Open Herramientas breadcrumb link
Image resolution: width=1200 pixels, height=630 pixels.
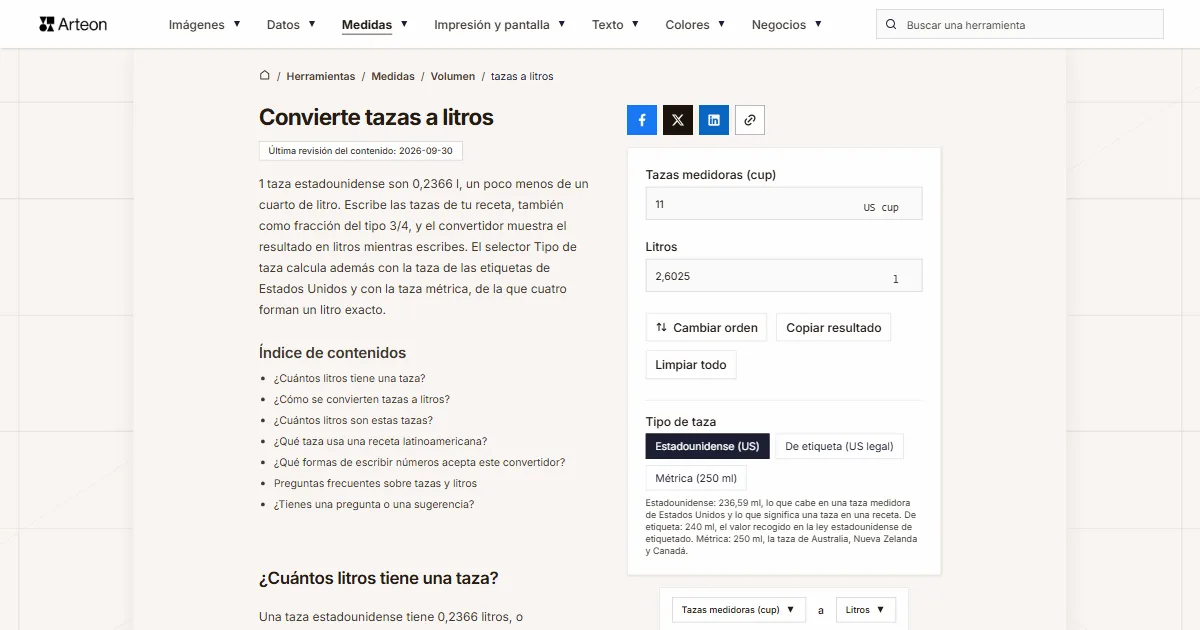321,76
